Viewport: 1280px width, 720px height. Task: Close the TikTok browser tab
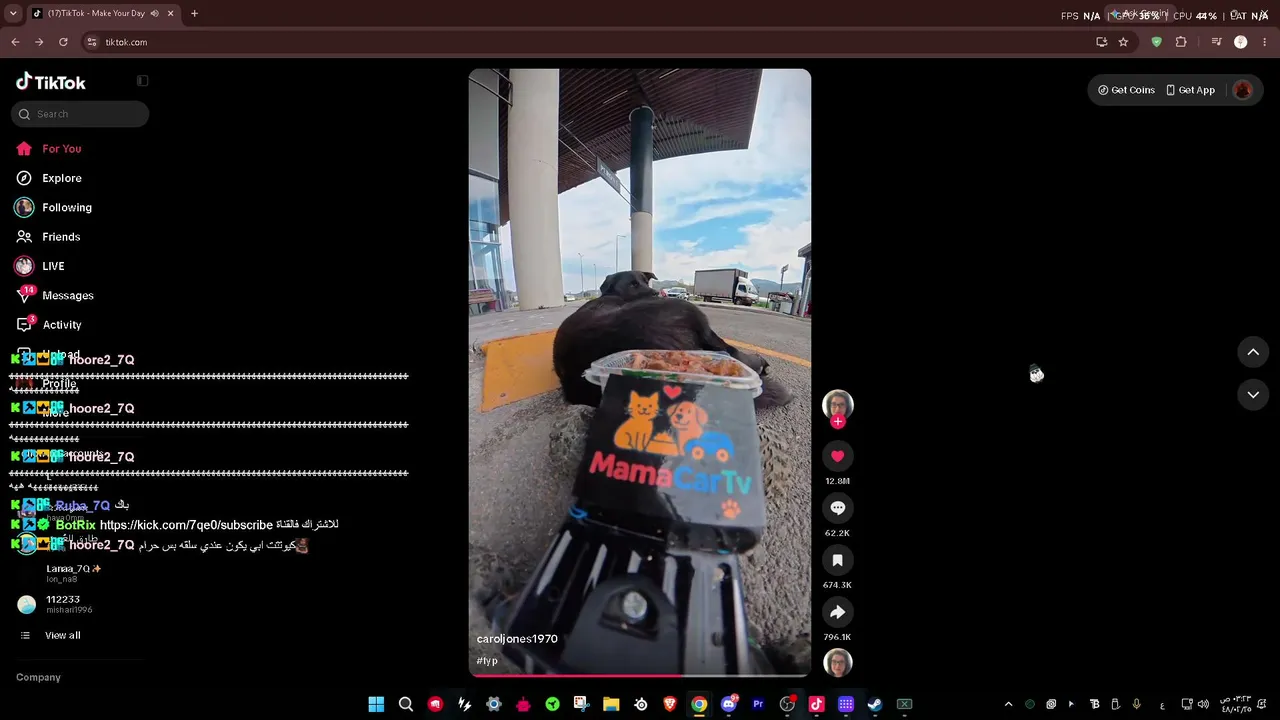pyautogui.click(x=171, y=14)
